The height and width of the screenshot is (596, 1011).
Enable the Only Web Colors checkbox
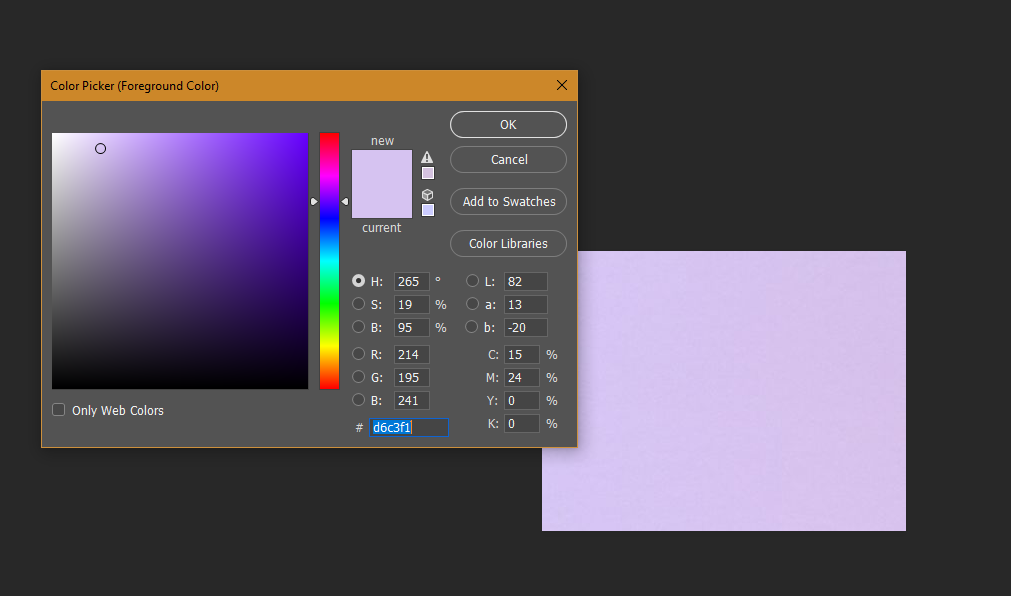tap(59, 410)
